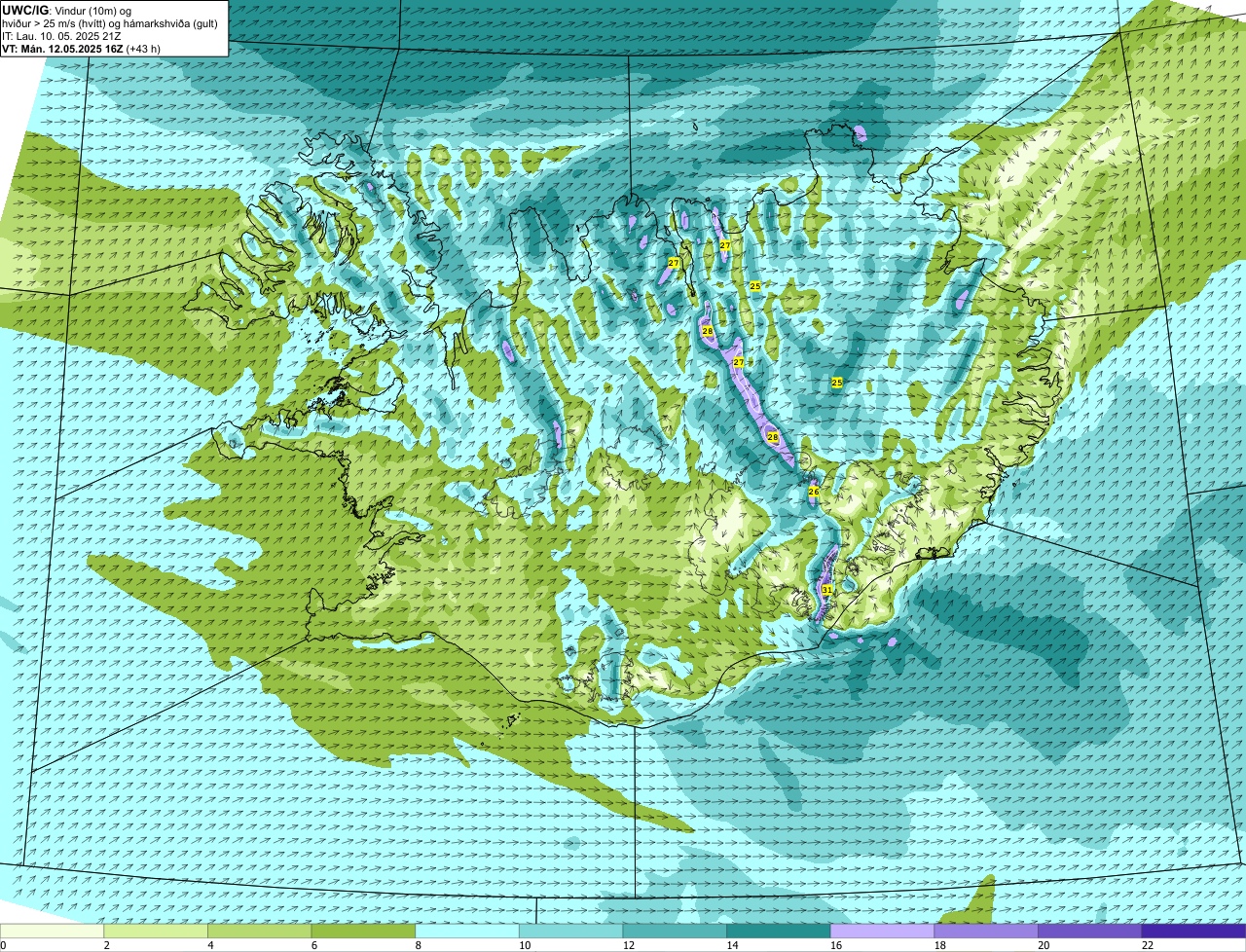
Task: Pick the dark teal 14–16 legend swatch
Action: [x=779, y=931]
